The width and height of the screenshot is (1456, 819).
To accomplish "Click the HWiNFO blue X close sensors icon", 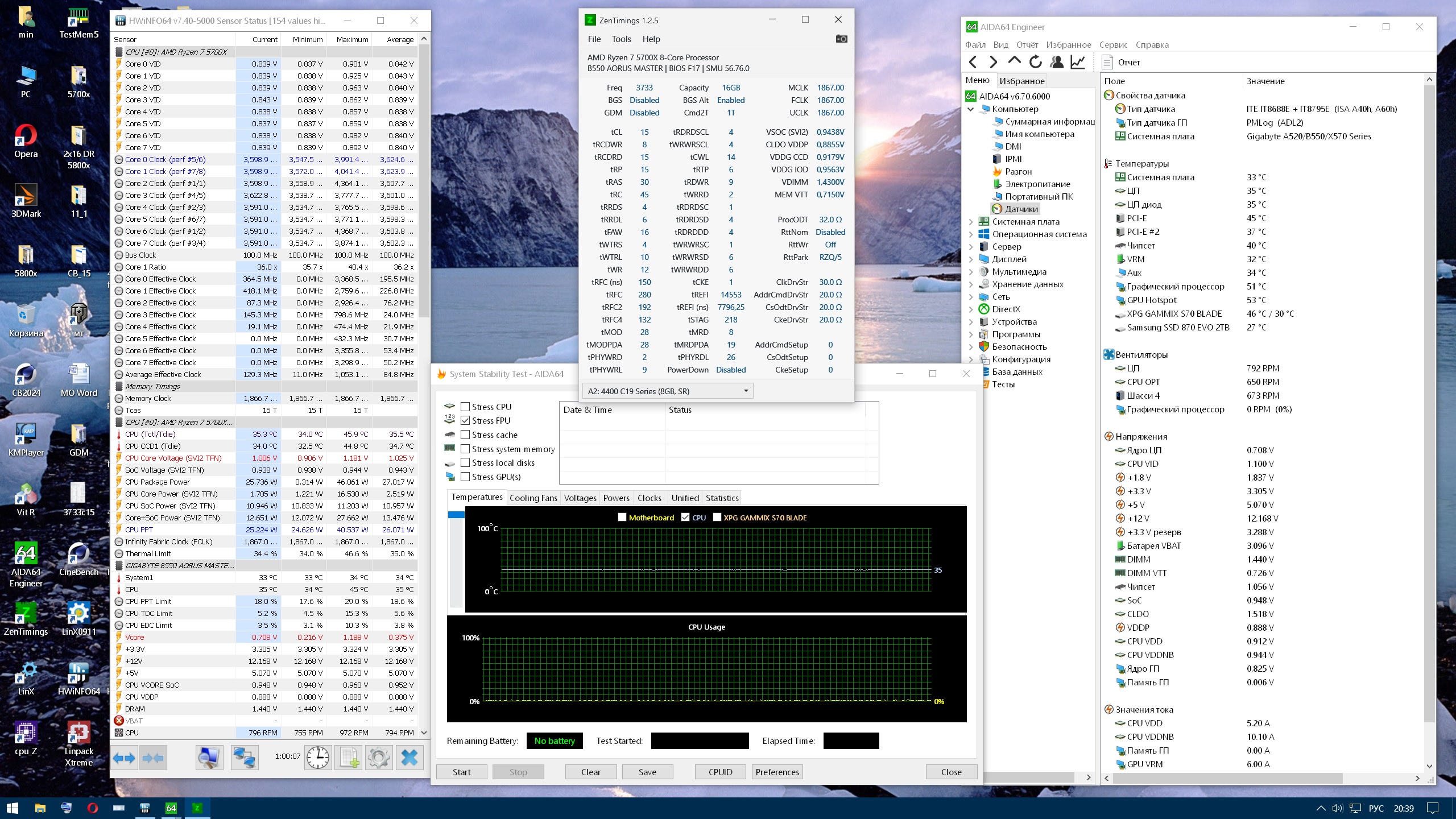I will 409,757.
